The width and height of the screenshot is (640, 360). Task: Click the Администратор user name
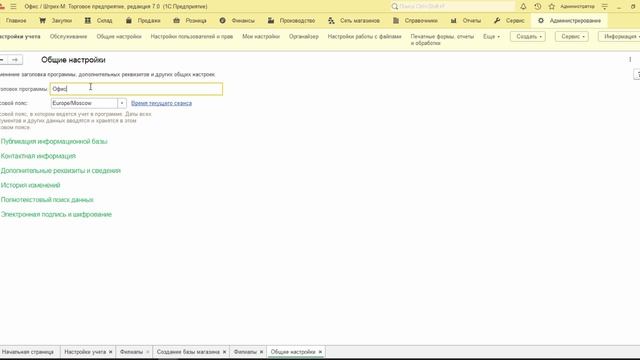577,7
